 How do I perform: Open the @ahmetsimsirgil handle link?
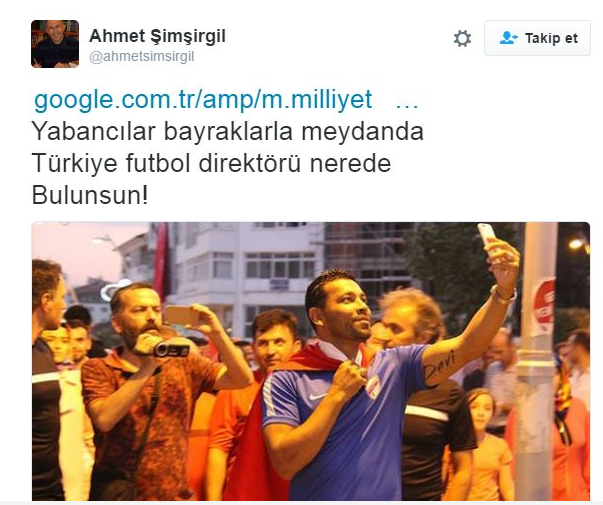click(x=142, y=57)
